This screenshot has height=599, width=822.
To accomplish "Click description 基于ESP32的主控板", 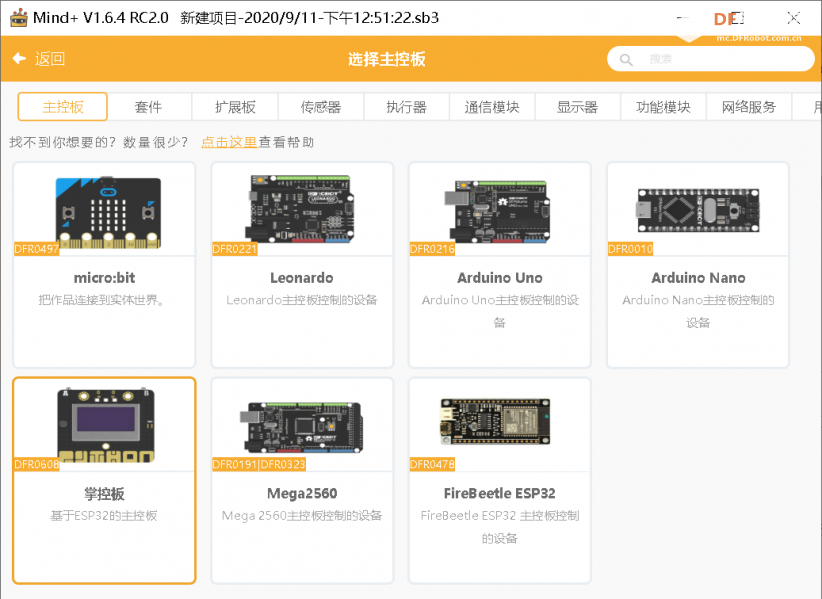I will [x=104, y=516].
